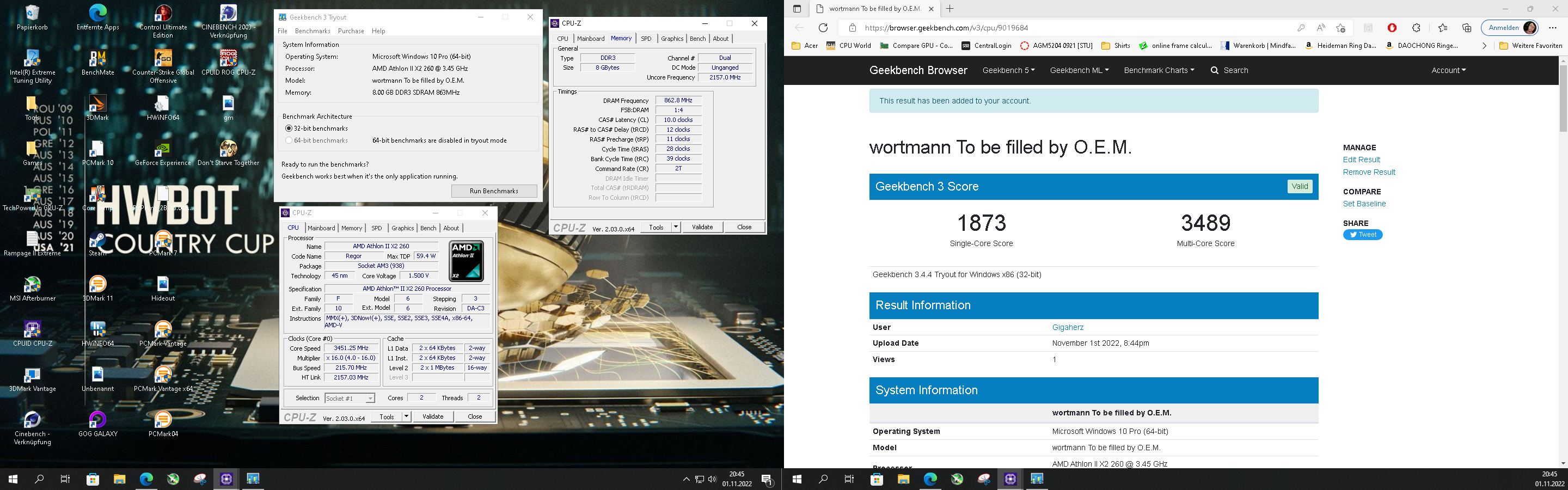Expand the Account dropdown
This screenshot has height=490, width=1568.
pyautogui.click(x=1449, y=70)
